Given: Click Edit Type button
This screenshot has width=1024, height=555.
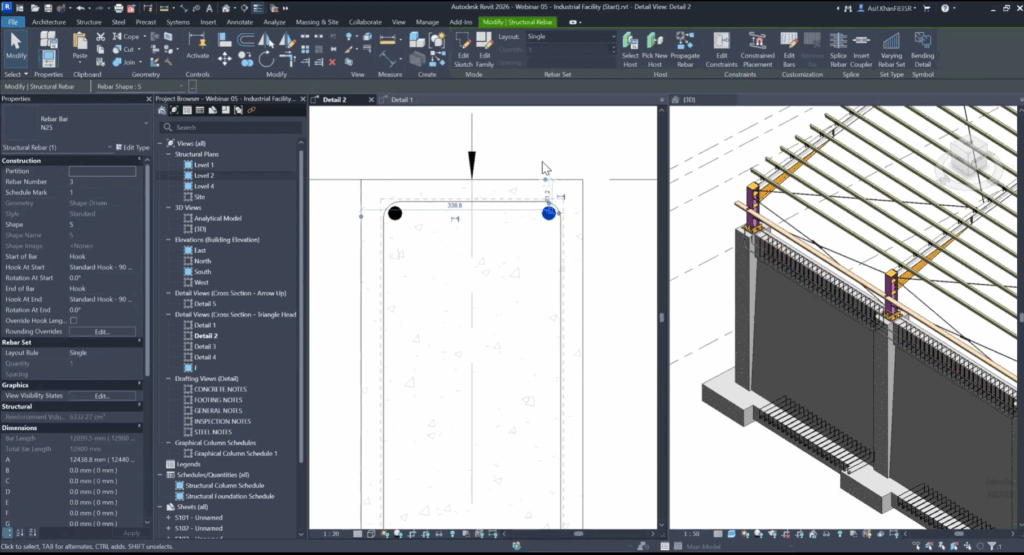Looking at the screenshot, I should tap(133, 148).
